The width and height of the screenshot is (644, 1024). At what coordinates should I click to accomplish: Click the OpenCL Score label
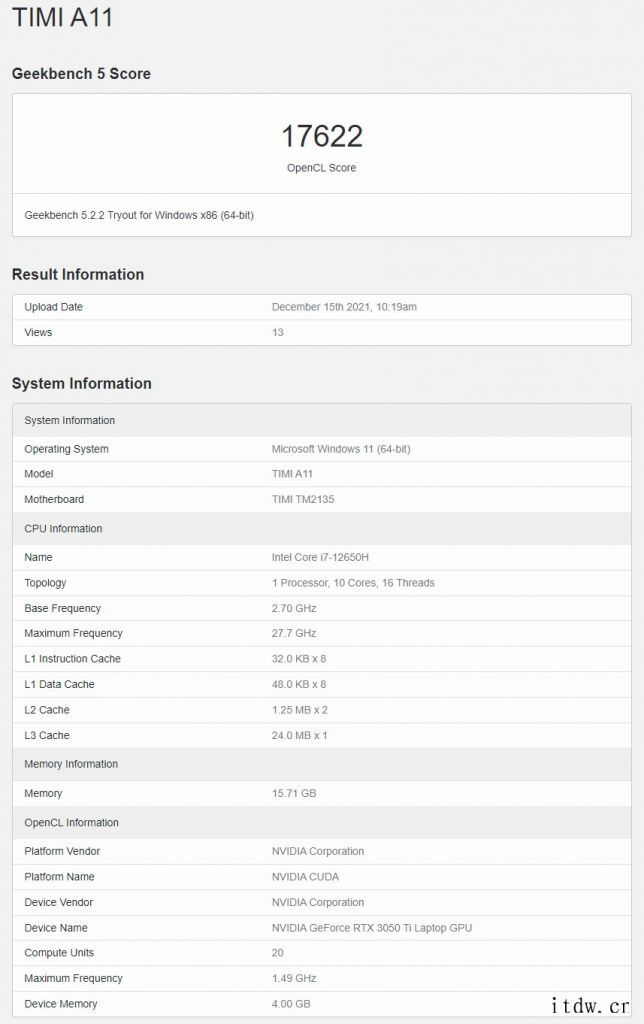point(321,168)
